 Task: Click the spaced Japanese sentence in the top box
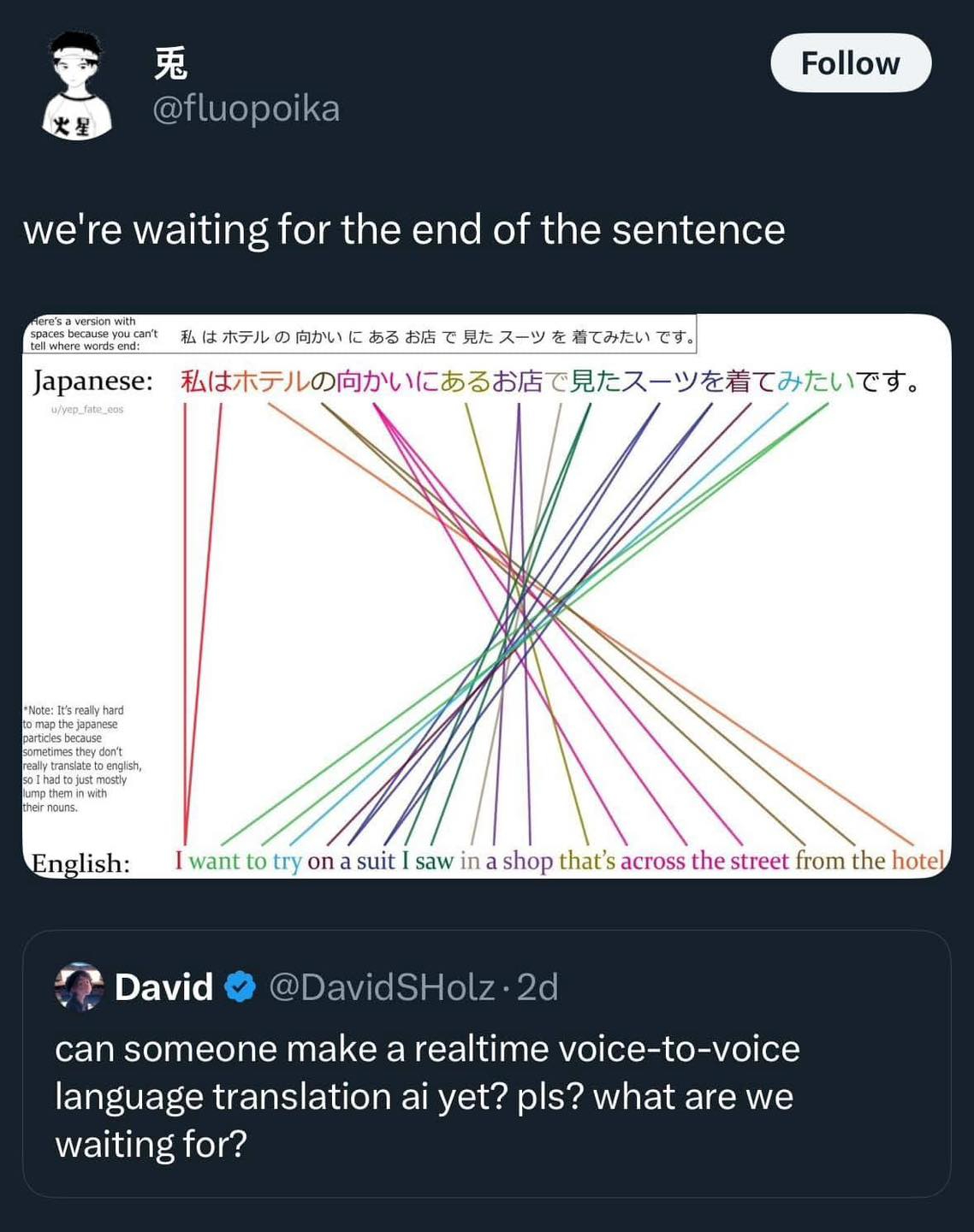coord(438,337)
